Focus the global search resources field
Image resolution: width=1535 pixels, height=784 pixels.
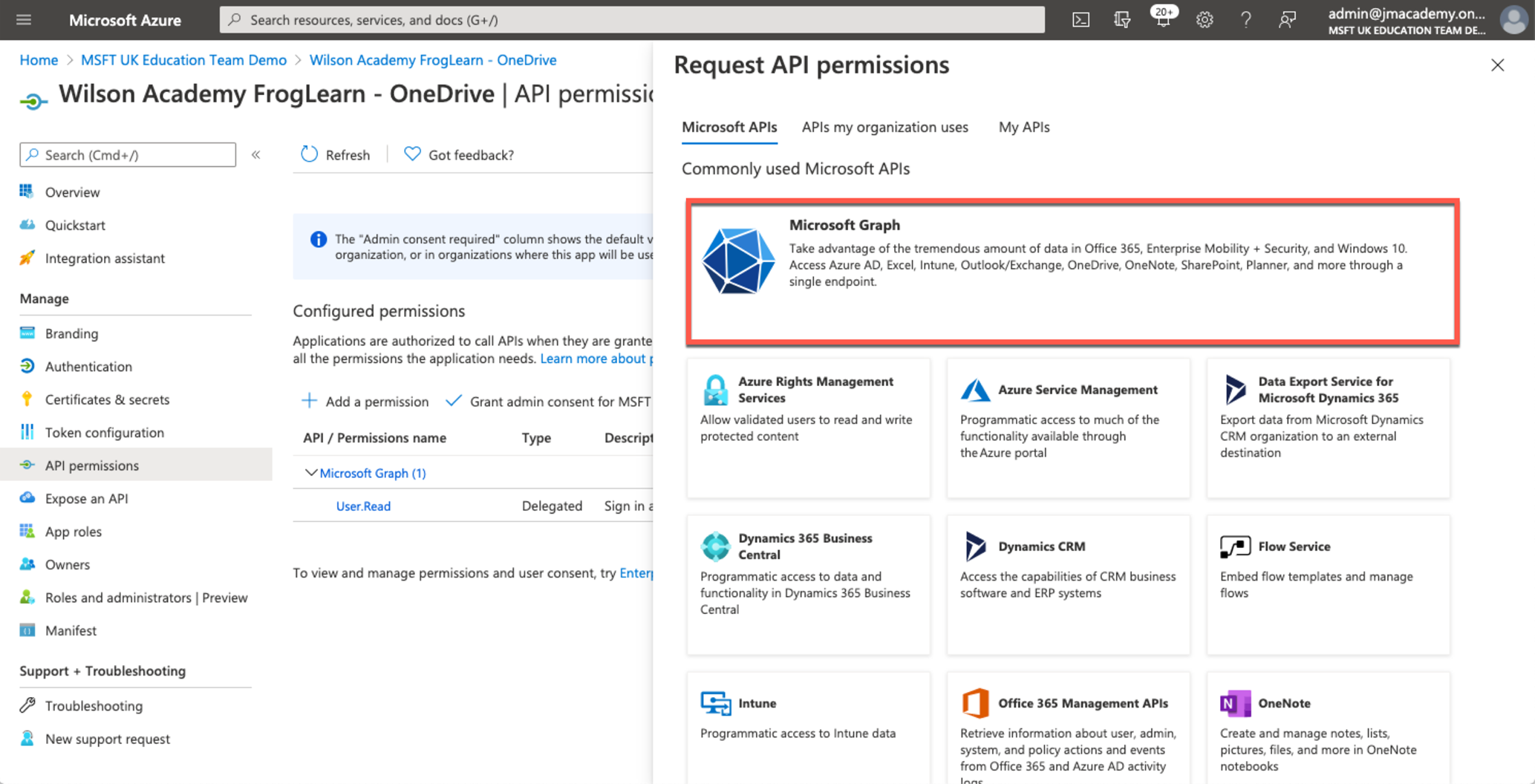tap(632, 20)
